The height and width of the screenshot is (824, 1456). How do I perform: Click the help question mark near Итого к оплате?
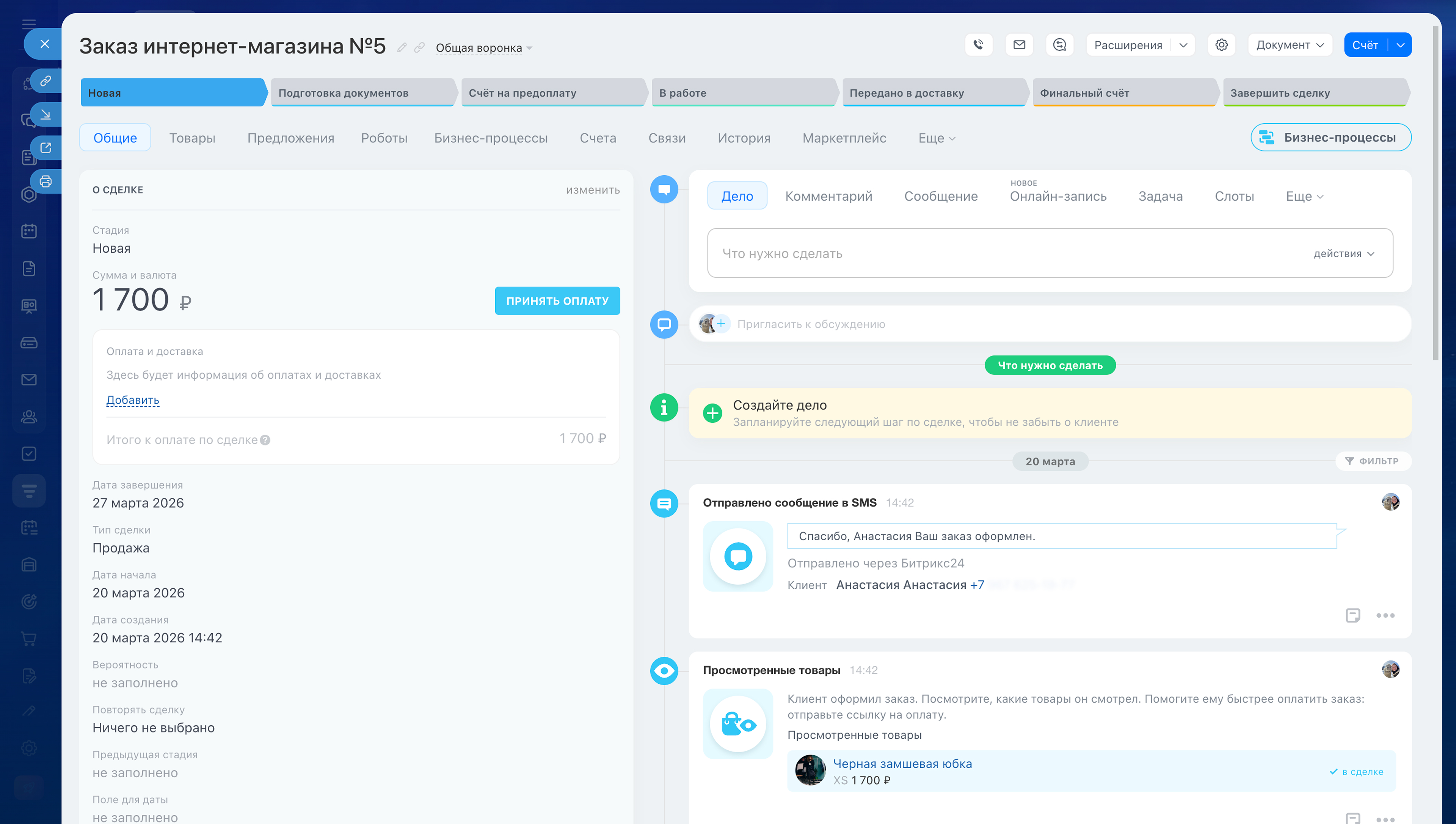(265, 440)
